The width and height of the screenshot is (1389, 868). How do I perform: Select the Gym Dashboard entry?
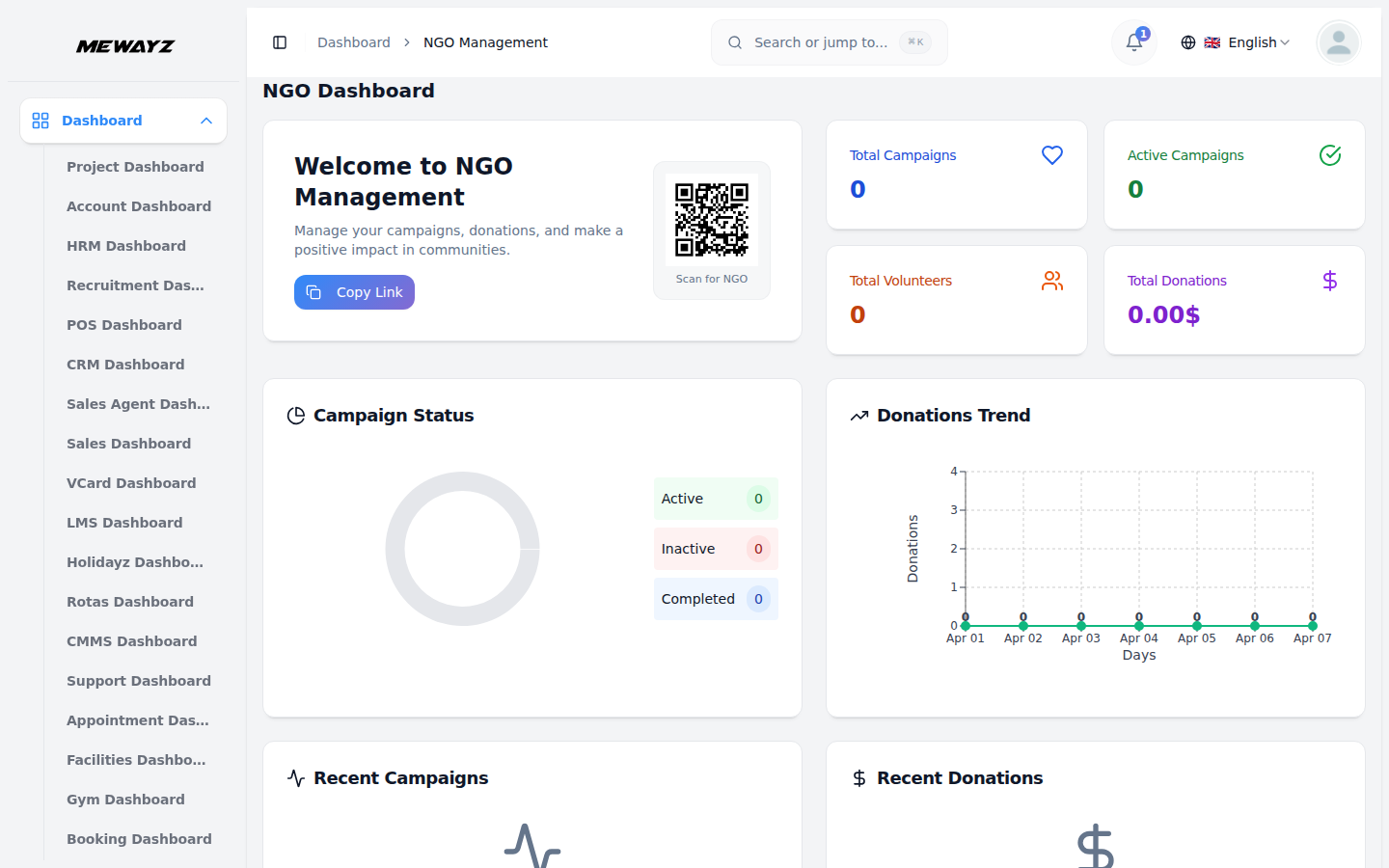pyautogui.click(x=125, y=800)
